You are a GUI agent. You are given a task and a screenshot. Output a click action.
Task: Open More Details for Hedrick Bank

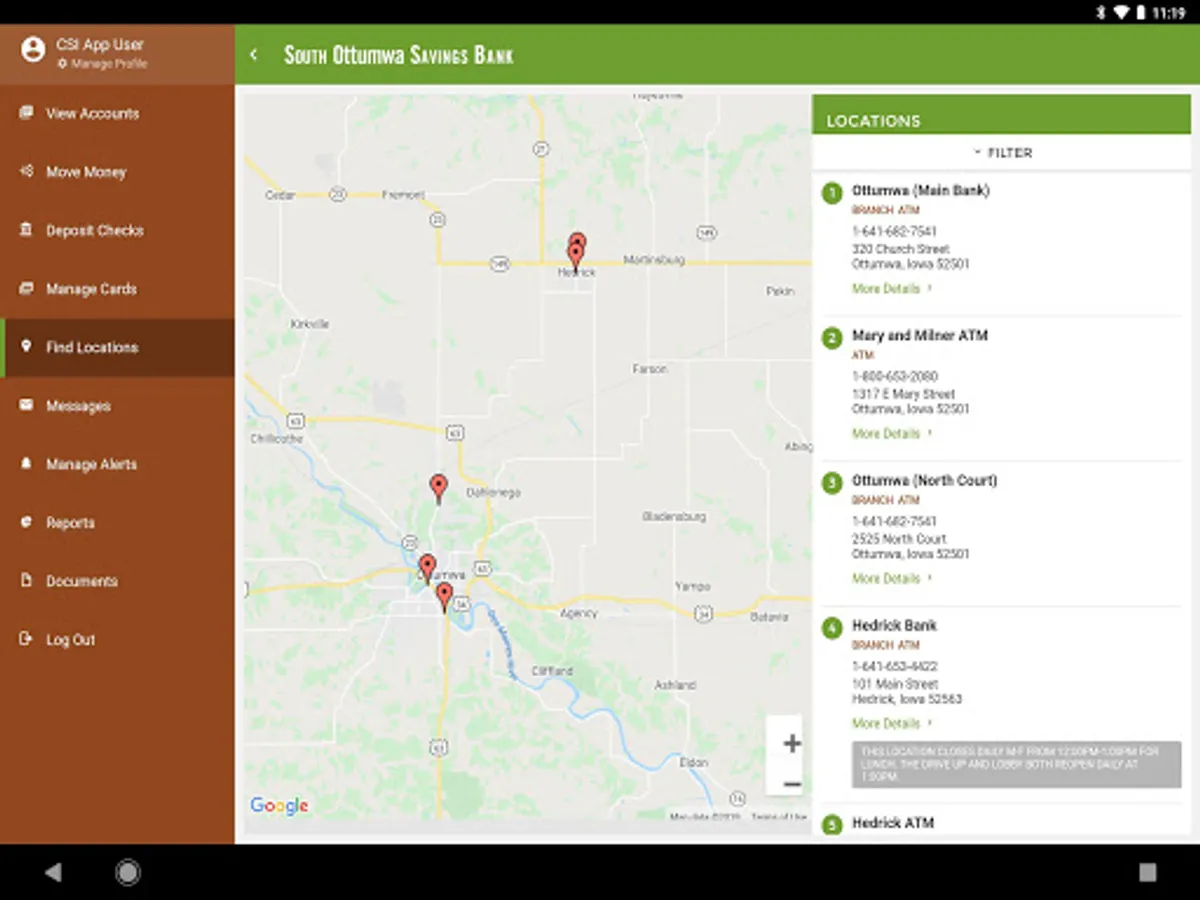click(x=892, y=724)
